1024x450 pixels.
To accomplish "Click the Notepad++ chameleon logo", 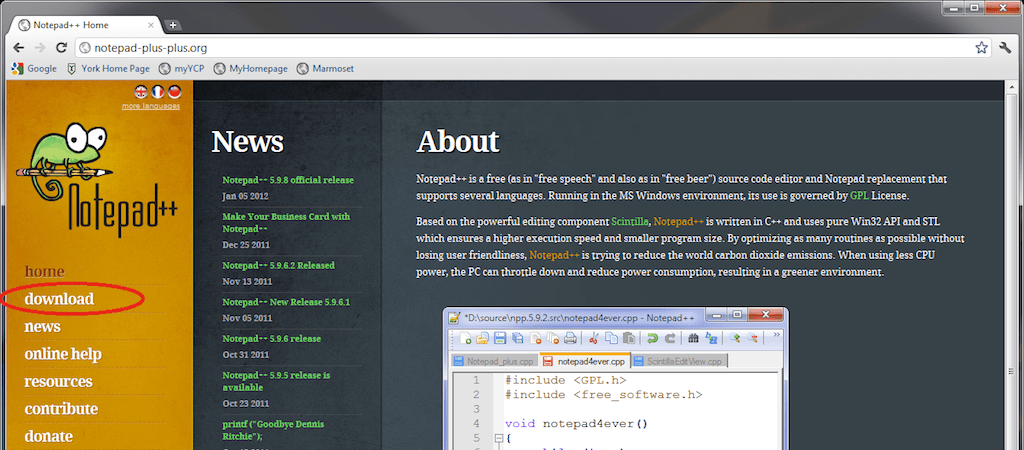I will (97, 178).
